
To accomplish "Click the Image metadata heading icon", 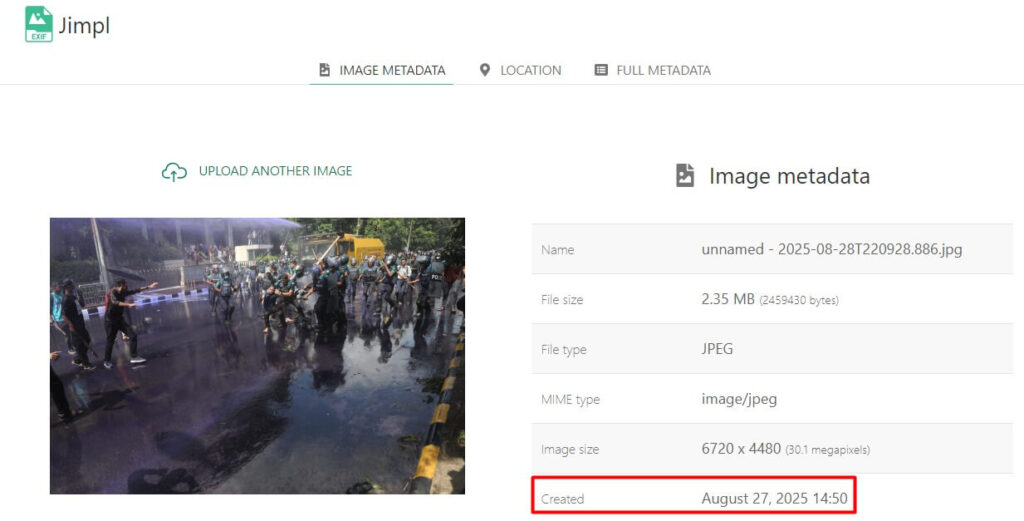I will click(x=685, y=176).
